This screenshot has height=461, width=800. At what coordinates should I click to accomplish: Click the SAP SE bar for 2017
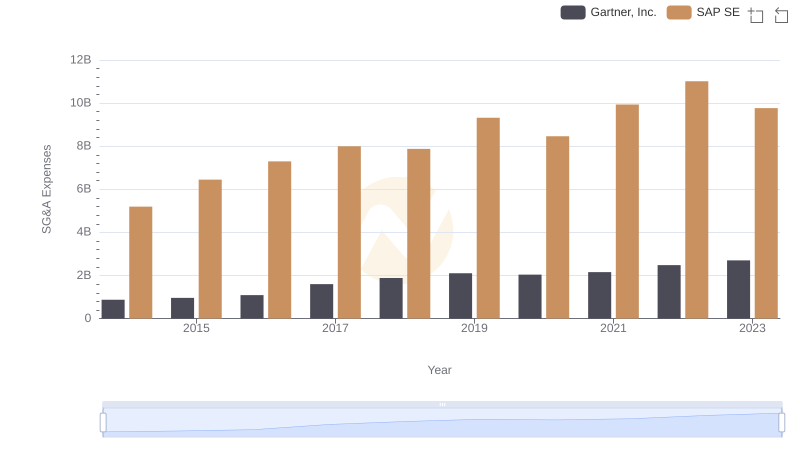click(x=349, y=233)
